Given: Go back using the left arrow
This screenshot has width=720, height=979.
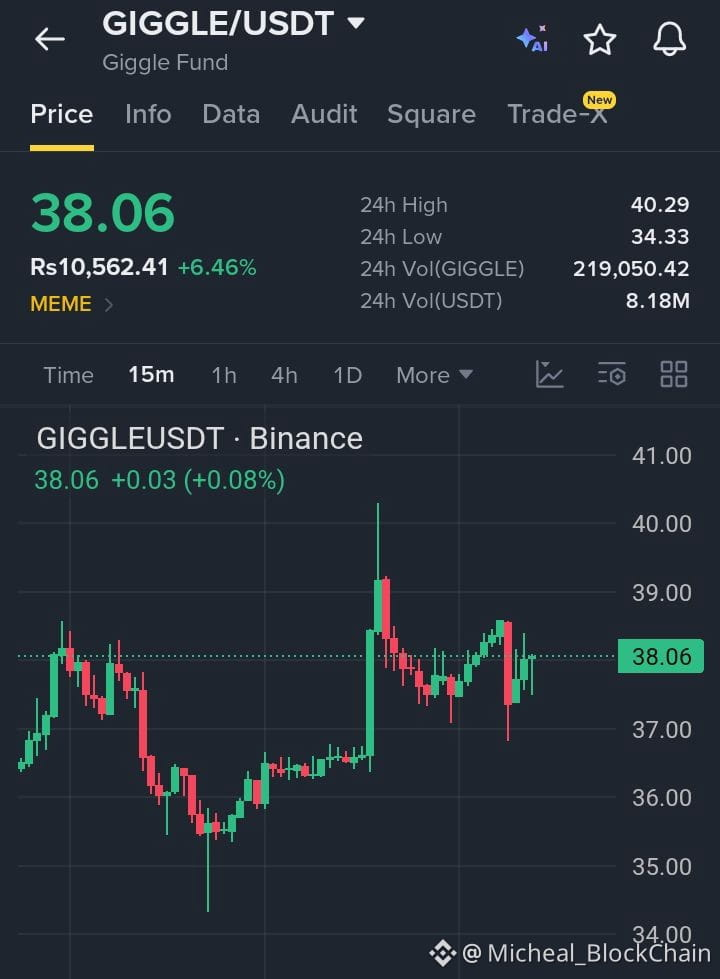Looking at the screenshot, I should 50,39.
